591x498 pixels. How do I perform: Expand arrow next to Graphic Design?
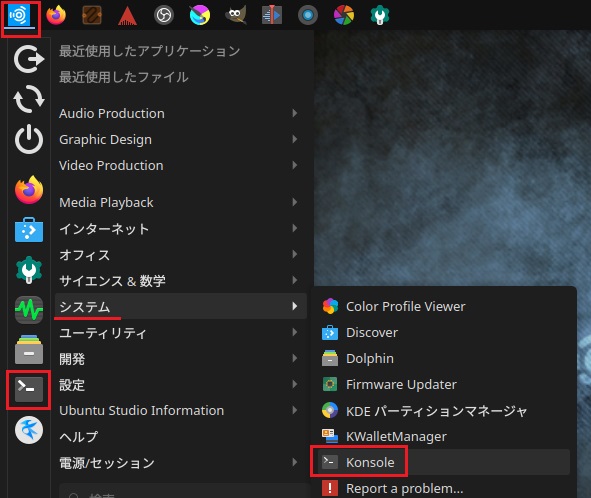(x=294, y=139)
